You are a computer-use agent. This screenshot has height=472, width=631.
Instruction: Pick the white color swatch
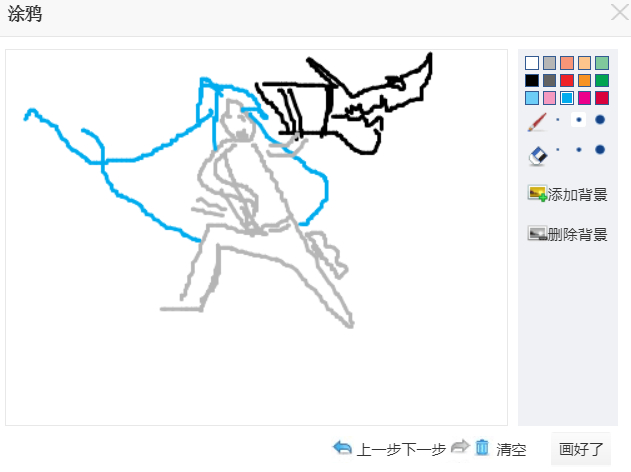[x=532, y=63]
